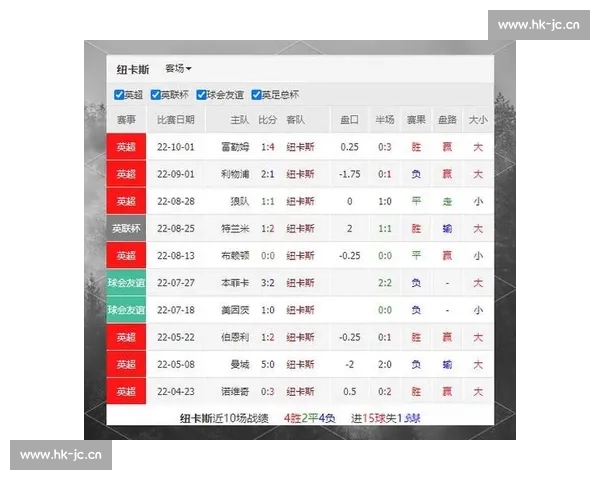The height and width of the screenshot is (480, 600).
Task: Click the 赛事 column header
Action: pyautogui.click(x=126, y=120)
